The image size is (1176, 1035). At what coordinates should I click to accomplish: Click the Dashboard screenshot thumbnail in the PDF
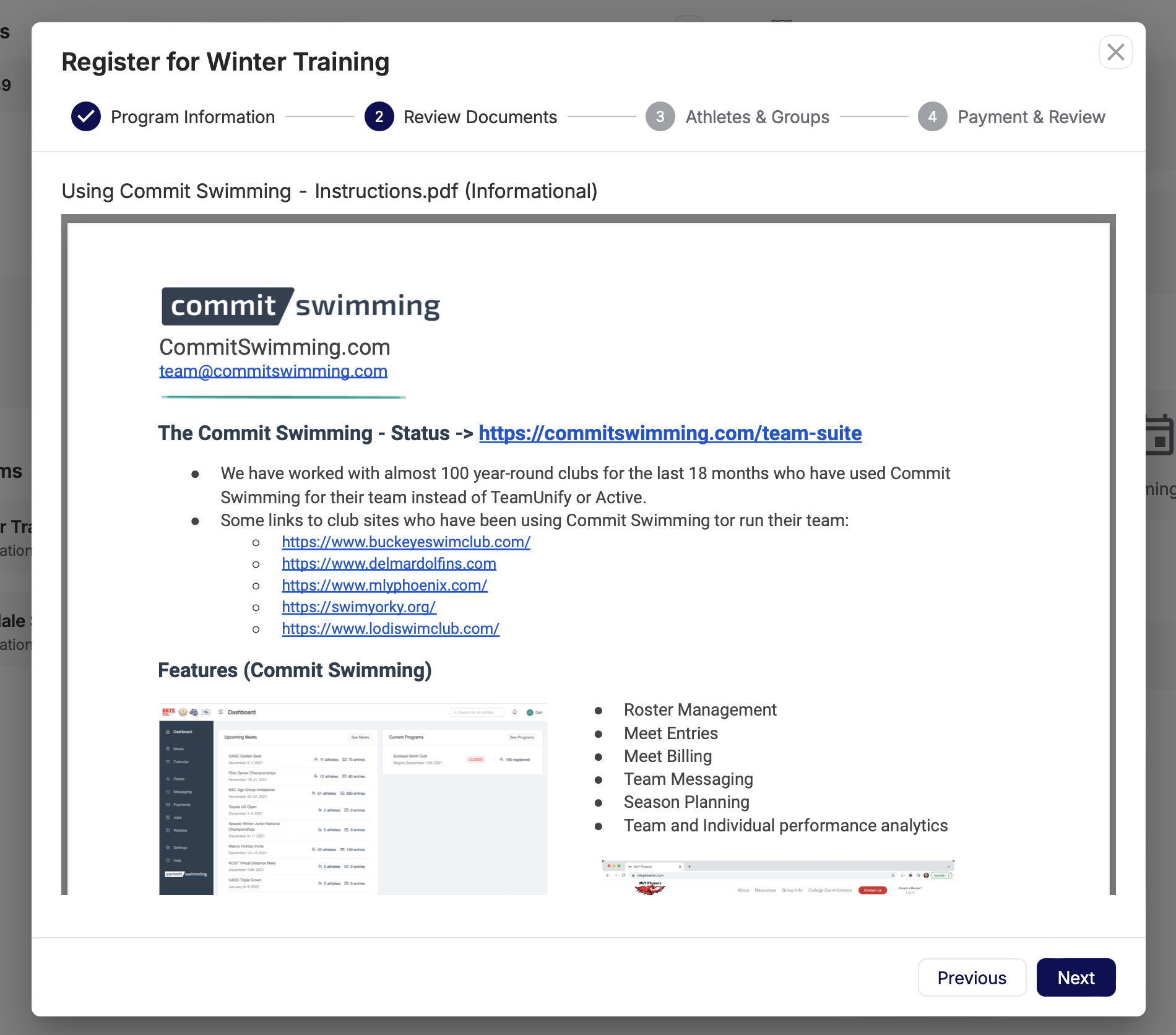[x=353, y=799]
